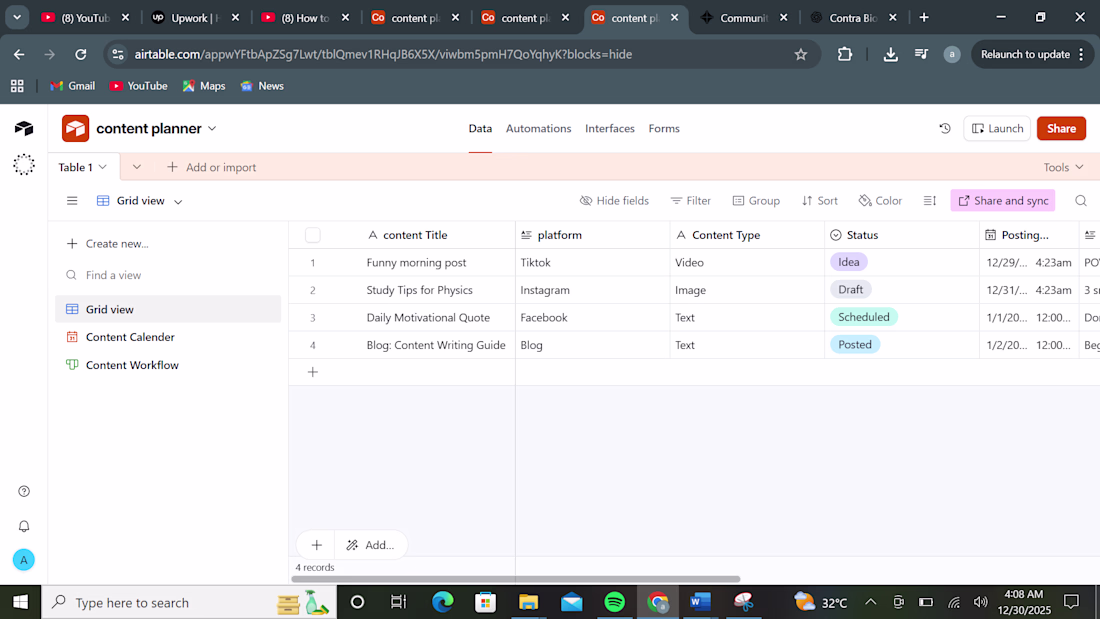Click the row height icon

930,201
